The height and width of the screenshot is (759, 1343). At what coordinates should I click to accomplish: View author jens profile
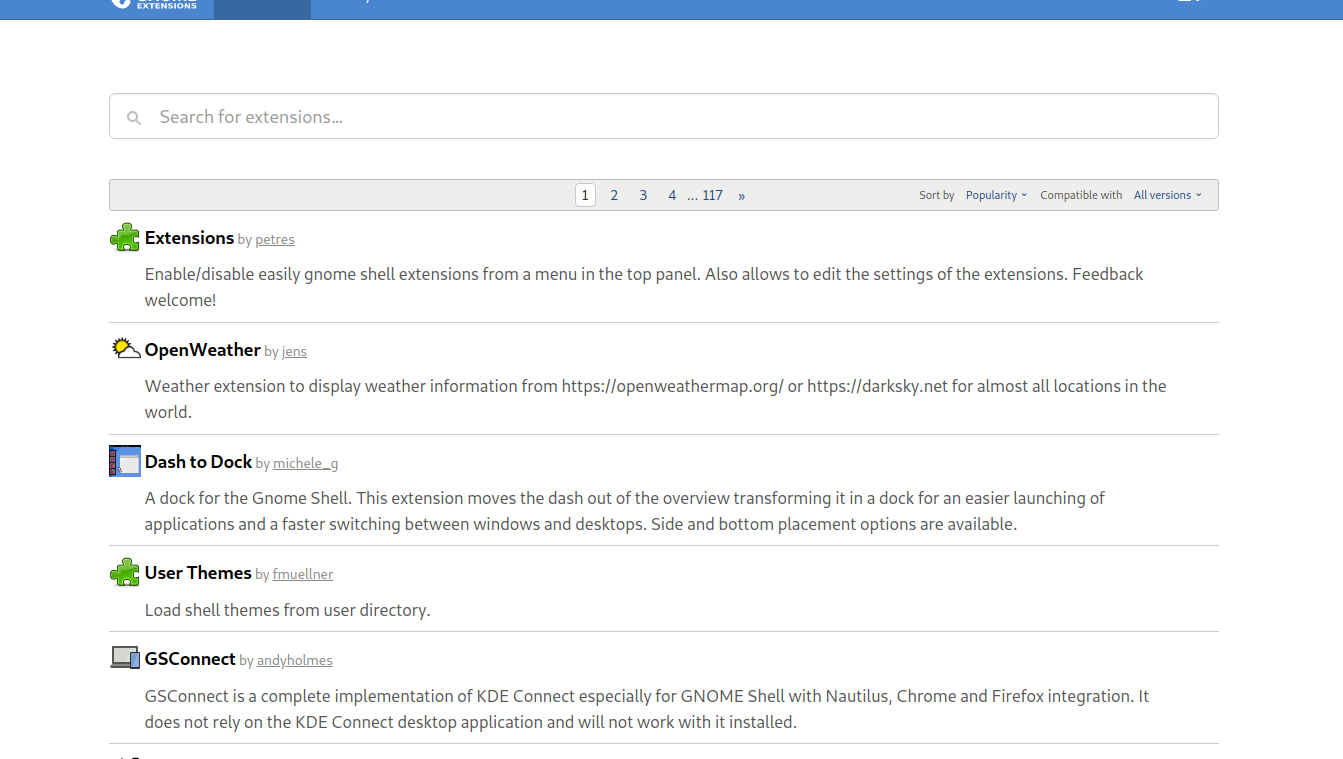pos(294,351)
